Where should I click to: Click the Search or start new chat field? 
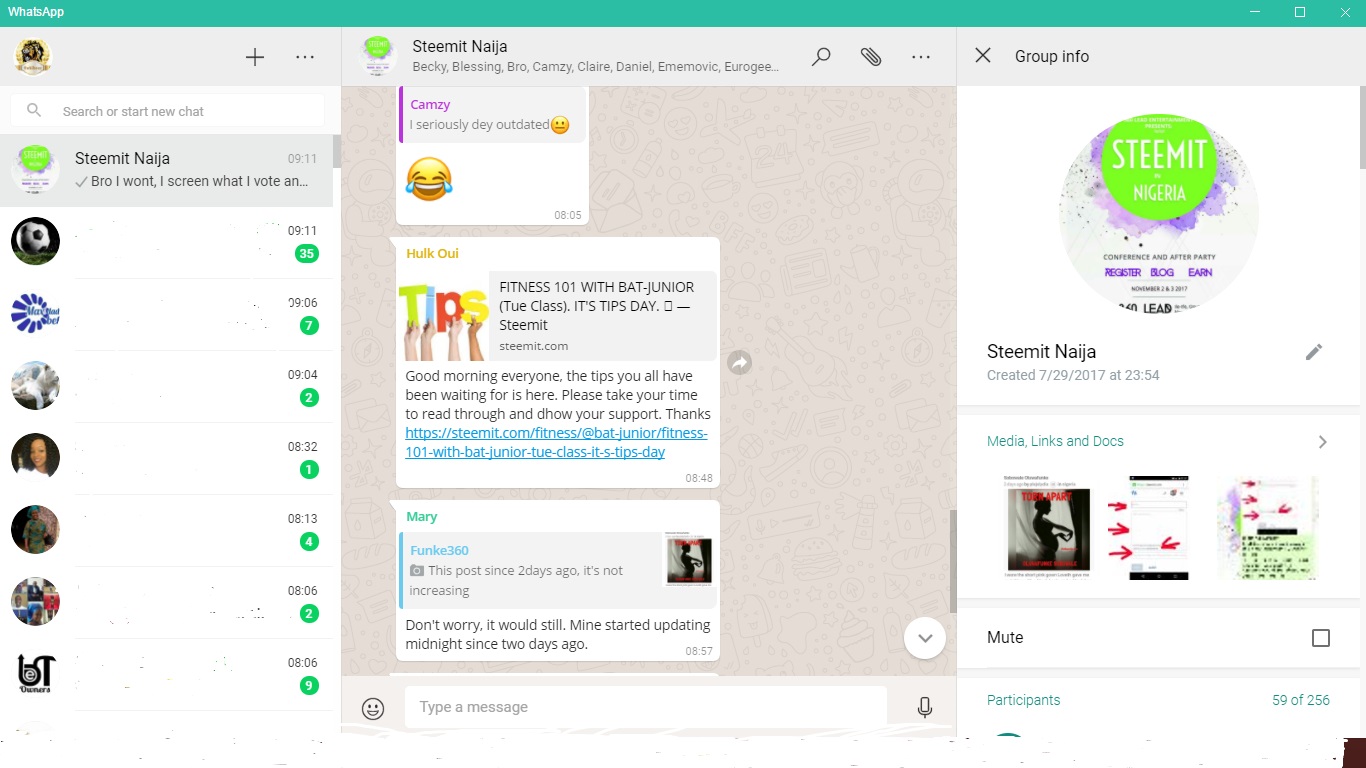pos(167,111)
